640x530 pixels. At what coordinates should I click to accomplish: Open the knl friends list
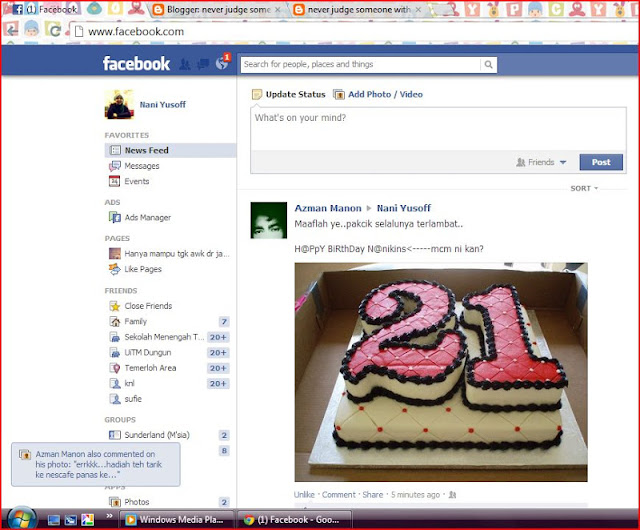tap(129, 384)
